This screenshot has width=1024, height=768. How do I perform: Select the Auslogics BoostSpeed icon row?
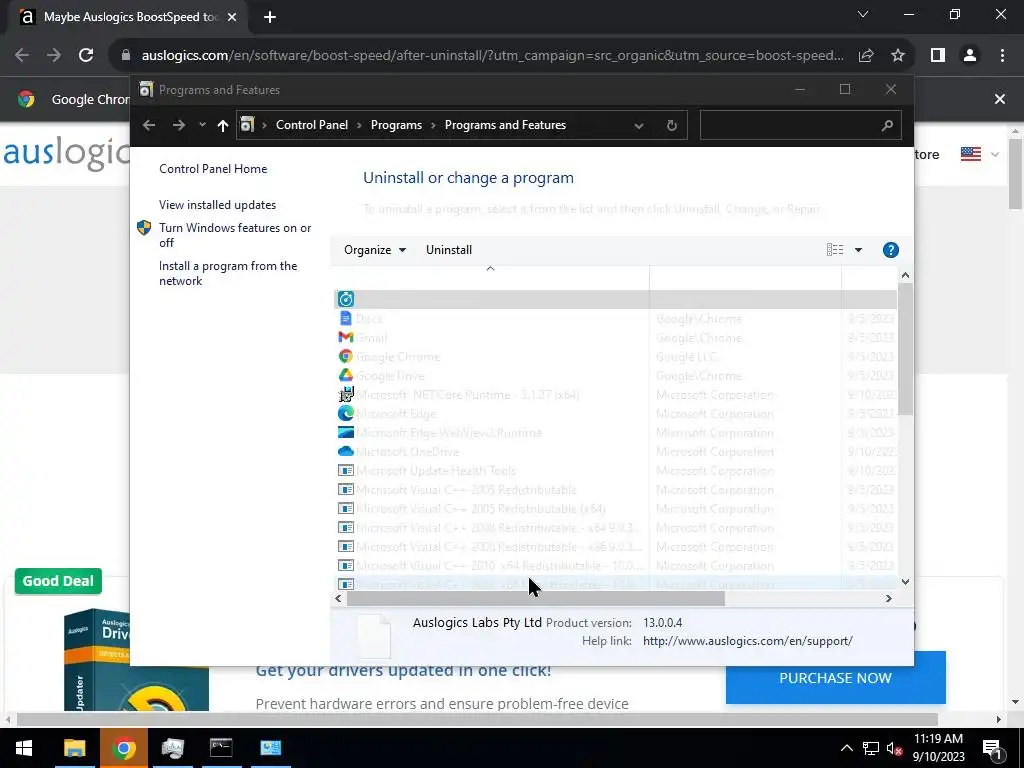[615, 299]
